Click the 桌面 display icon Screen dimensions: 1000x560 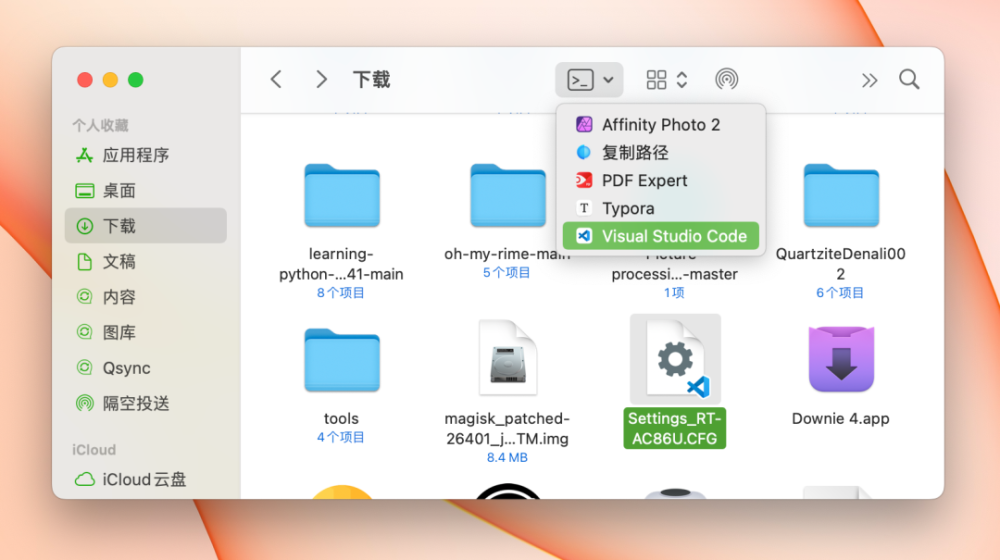pos(84,191)
